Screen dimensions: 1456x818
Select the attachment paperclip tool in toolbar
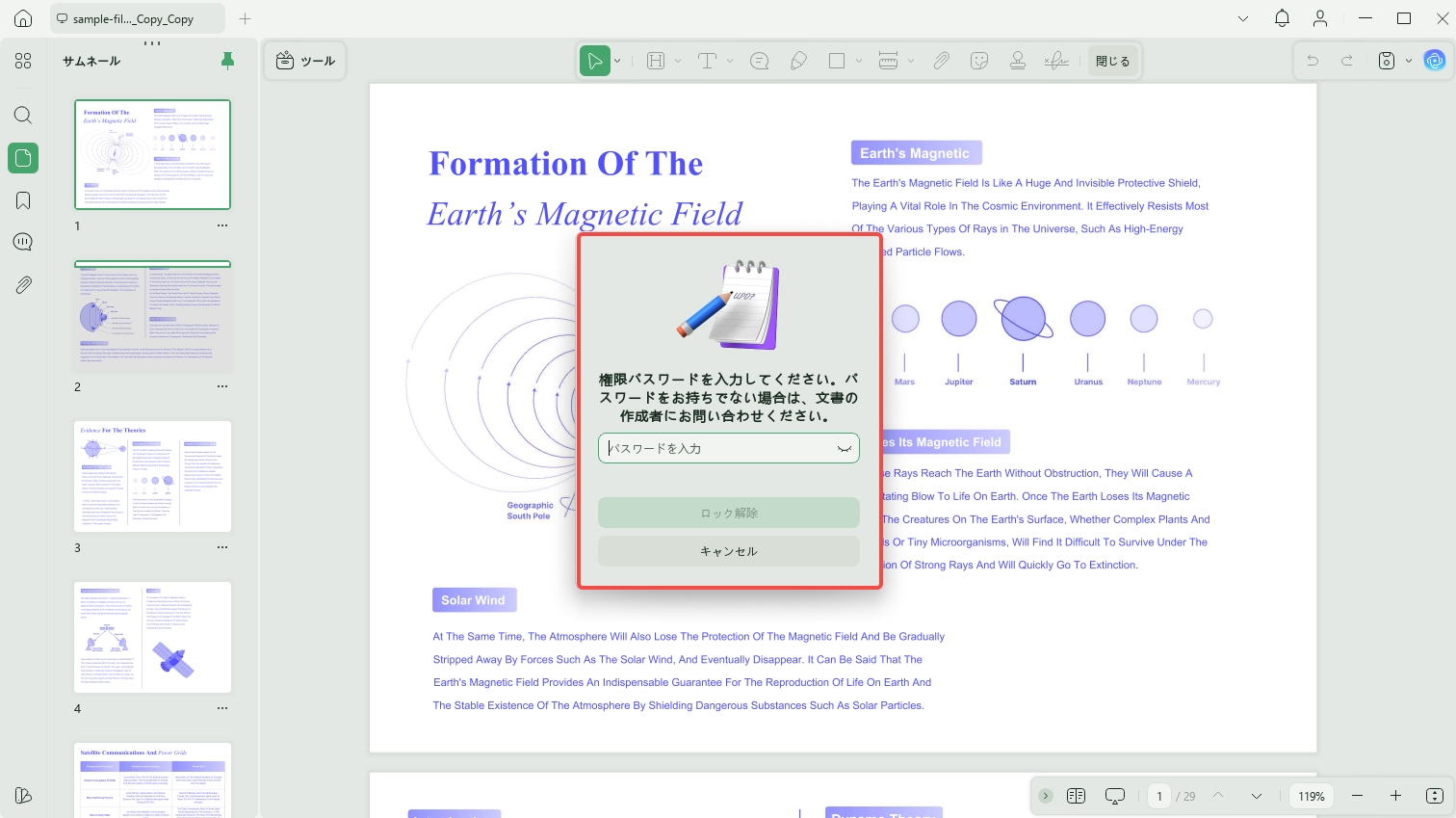tap(941, 61)
